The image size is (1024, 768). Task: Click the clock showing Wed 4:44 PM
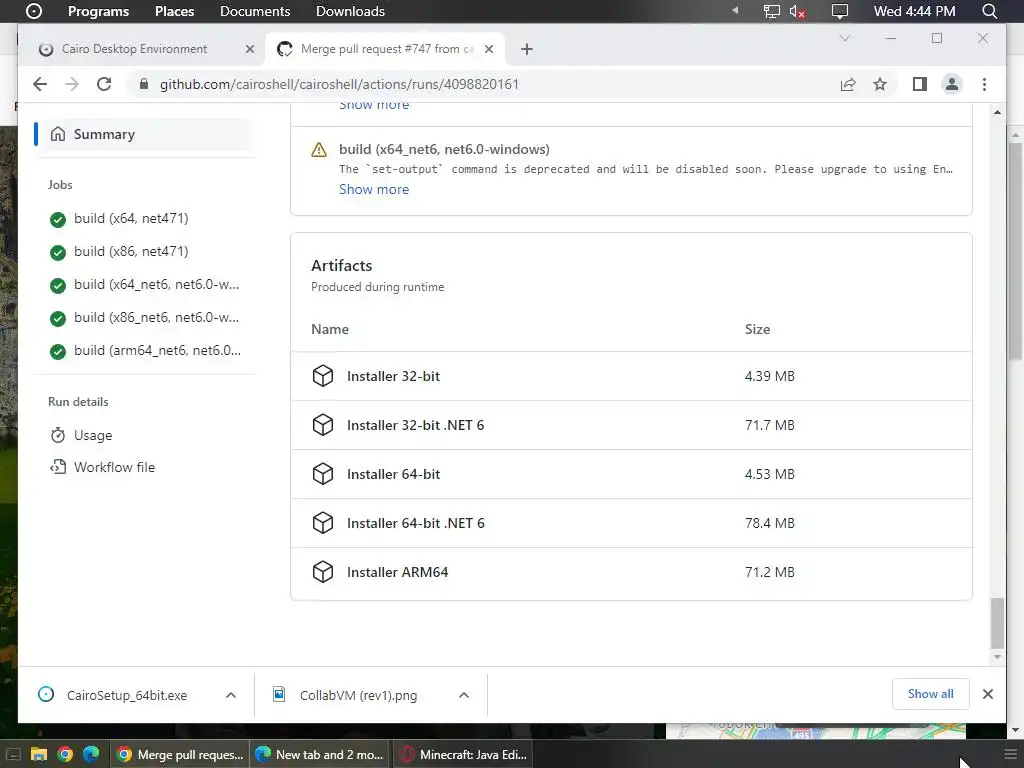tap(914, 11)
